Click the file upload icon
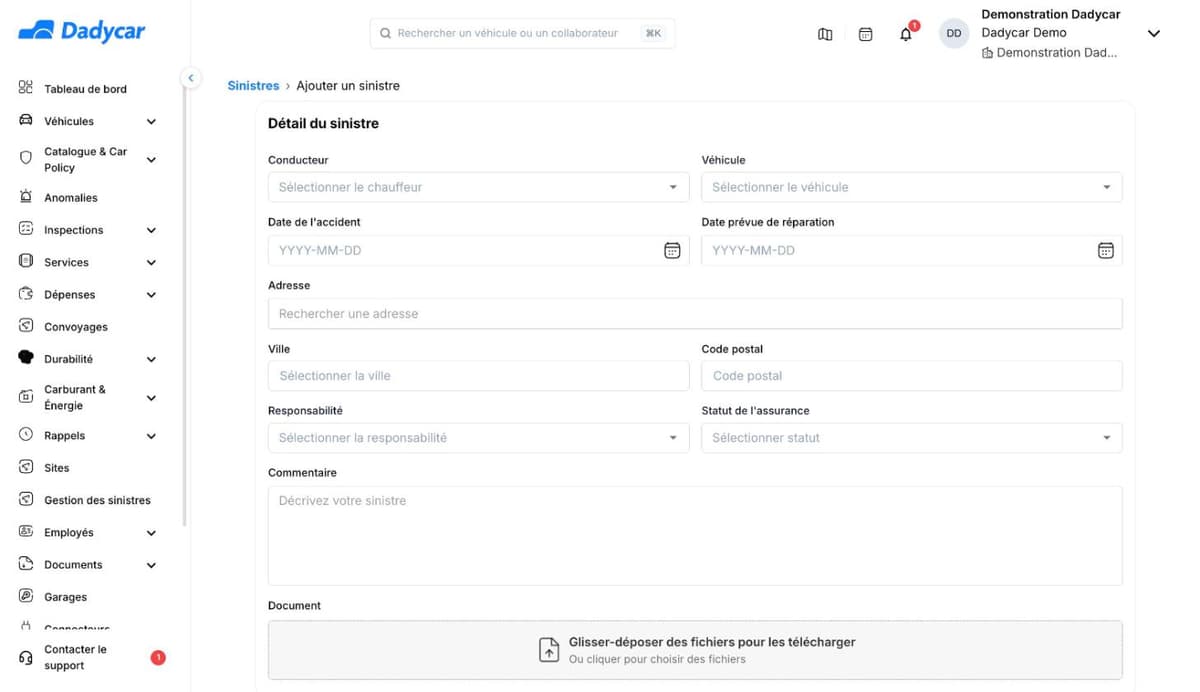Viewport: 1200px width, 692px height. click(x=549, y=649)
